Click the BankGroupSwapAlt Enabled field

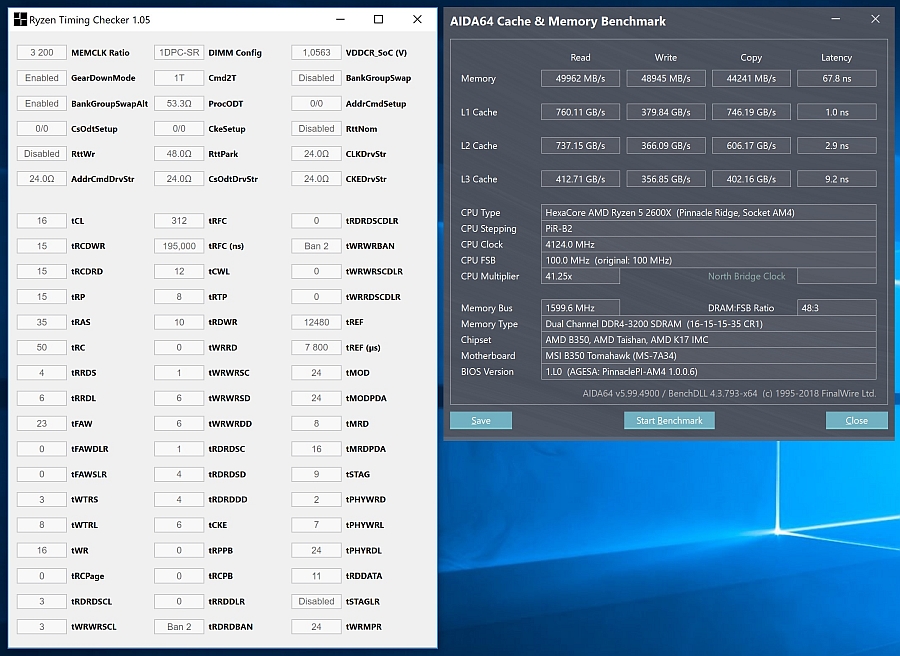(x=42, y=103)
